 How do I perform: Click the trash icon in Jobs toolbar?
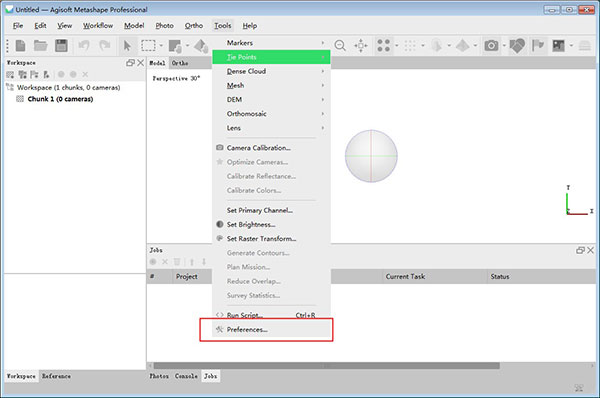click(177, 262)
